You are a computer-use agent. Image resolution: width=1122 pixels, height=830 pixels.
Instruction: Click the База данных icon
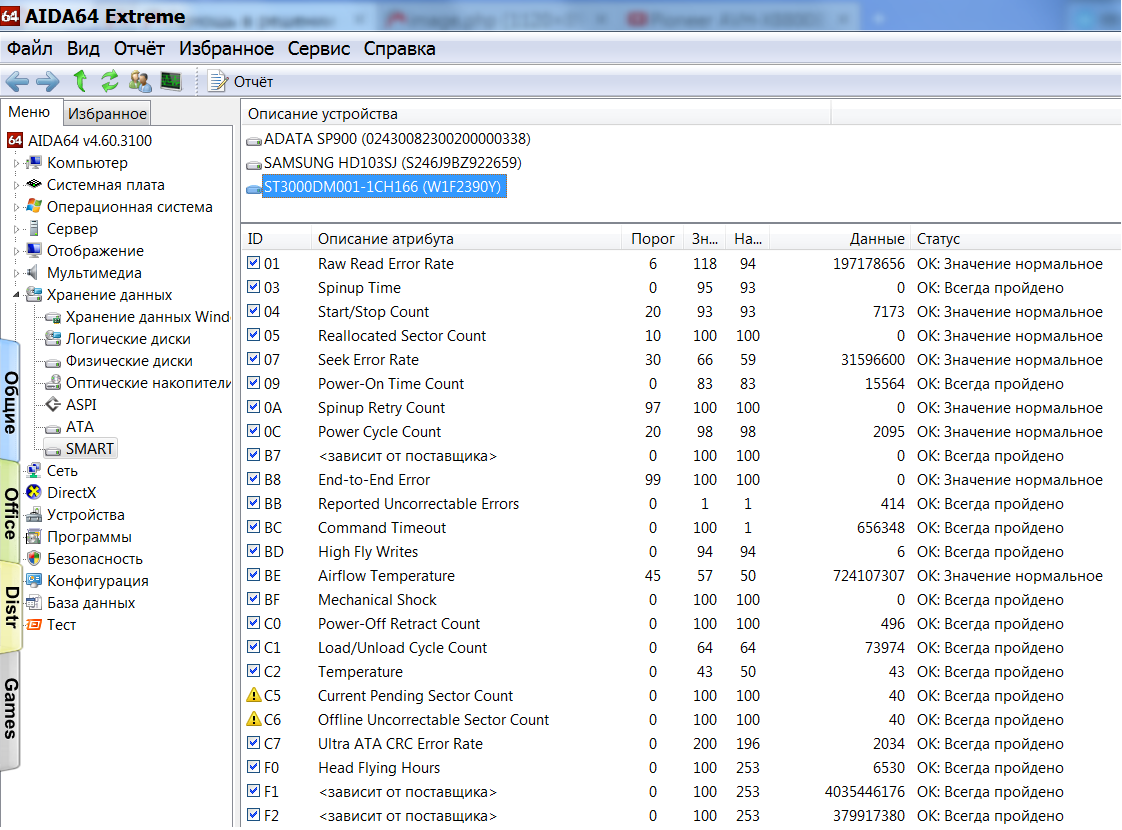(34, 603)
